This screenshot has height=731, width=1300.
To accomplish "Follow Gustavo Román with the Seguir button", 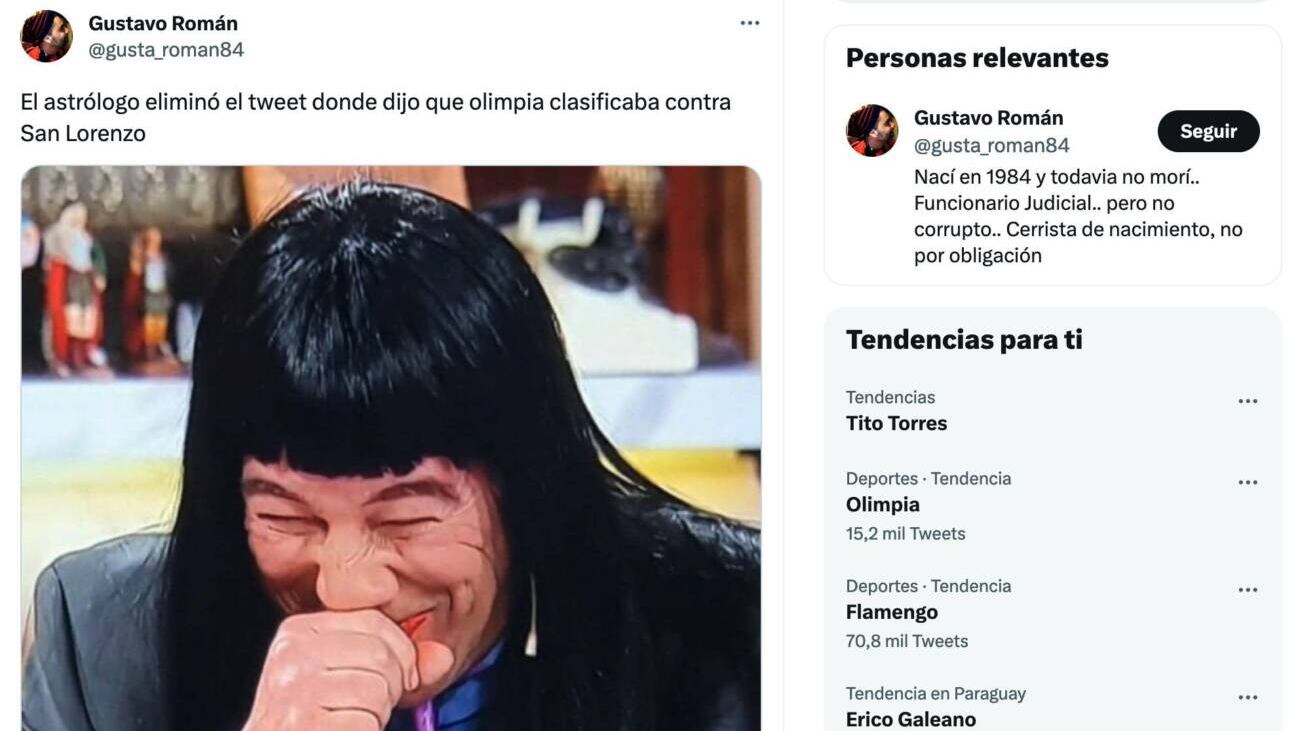I will pyautogui.click(x=1208, y=131).
